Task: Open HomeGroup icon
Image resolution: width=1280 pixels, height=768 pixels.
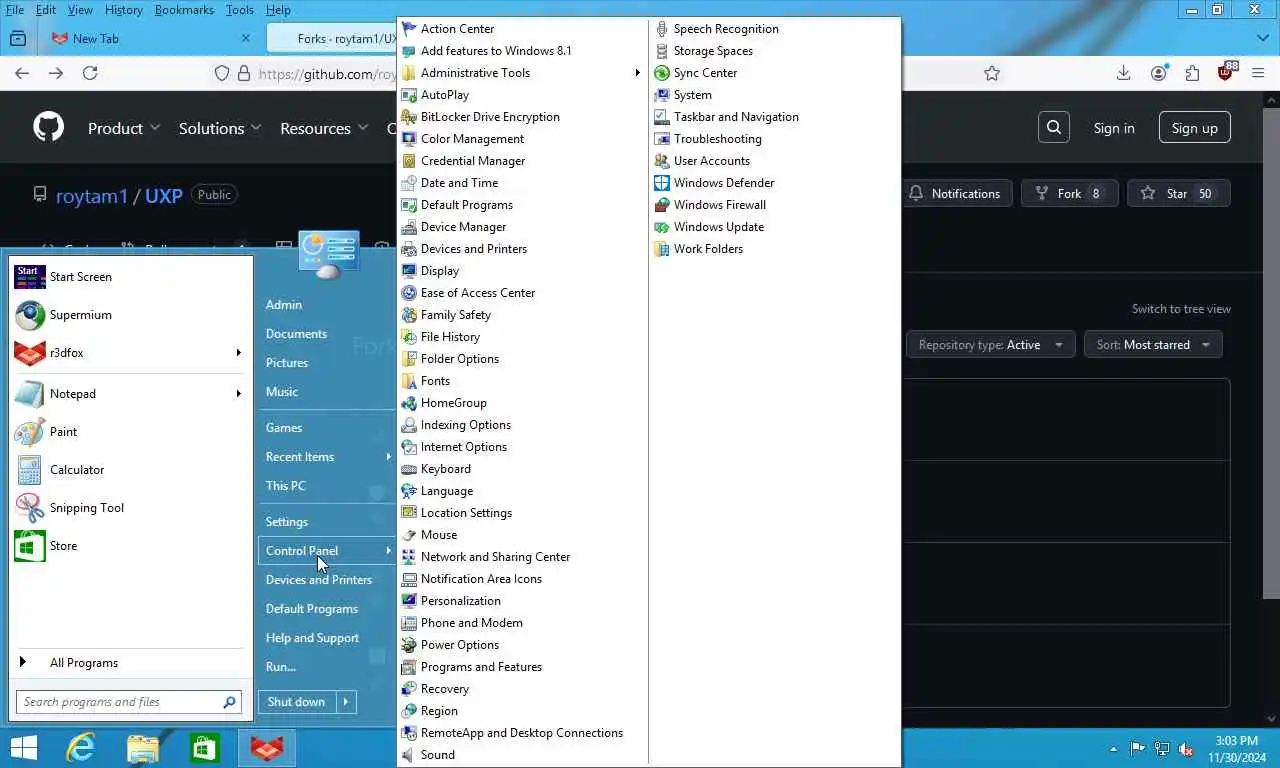Action: tap(409, 403)
